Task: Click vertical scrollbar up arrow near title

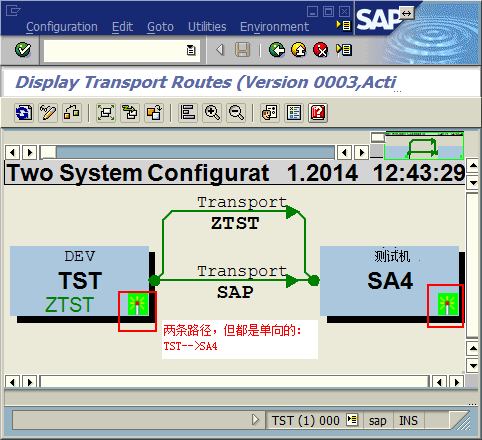Action: pyautogui.click(x=473, y=165)
